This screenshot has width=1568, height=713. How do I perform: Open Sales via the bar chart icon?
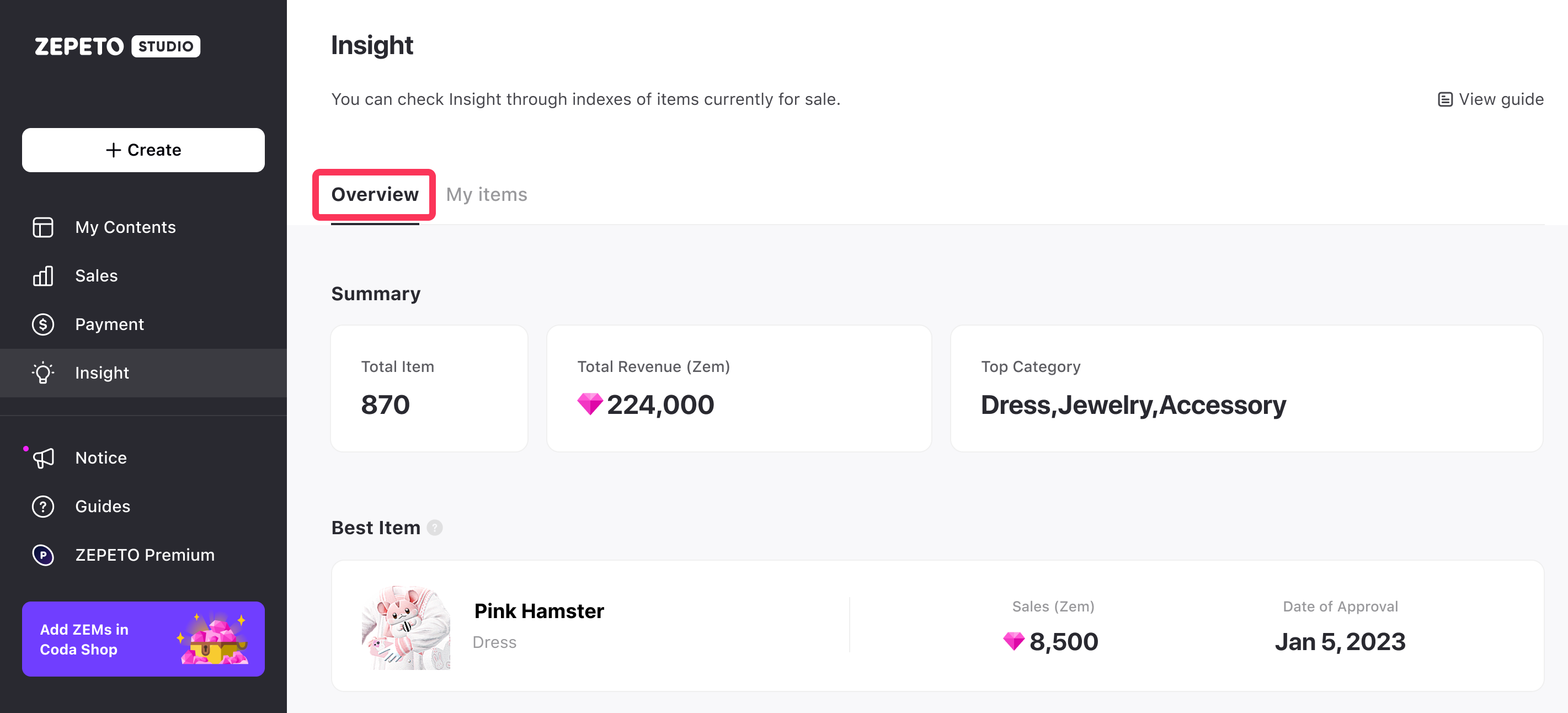(42, 276)
